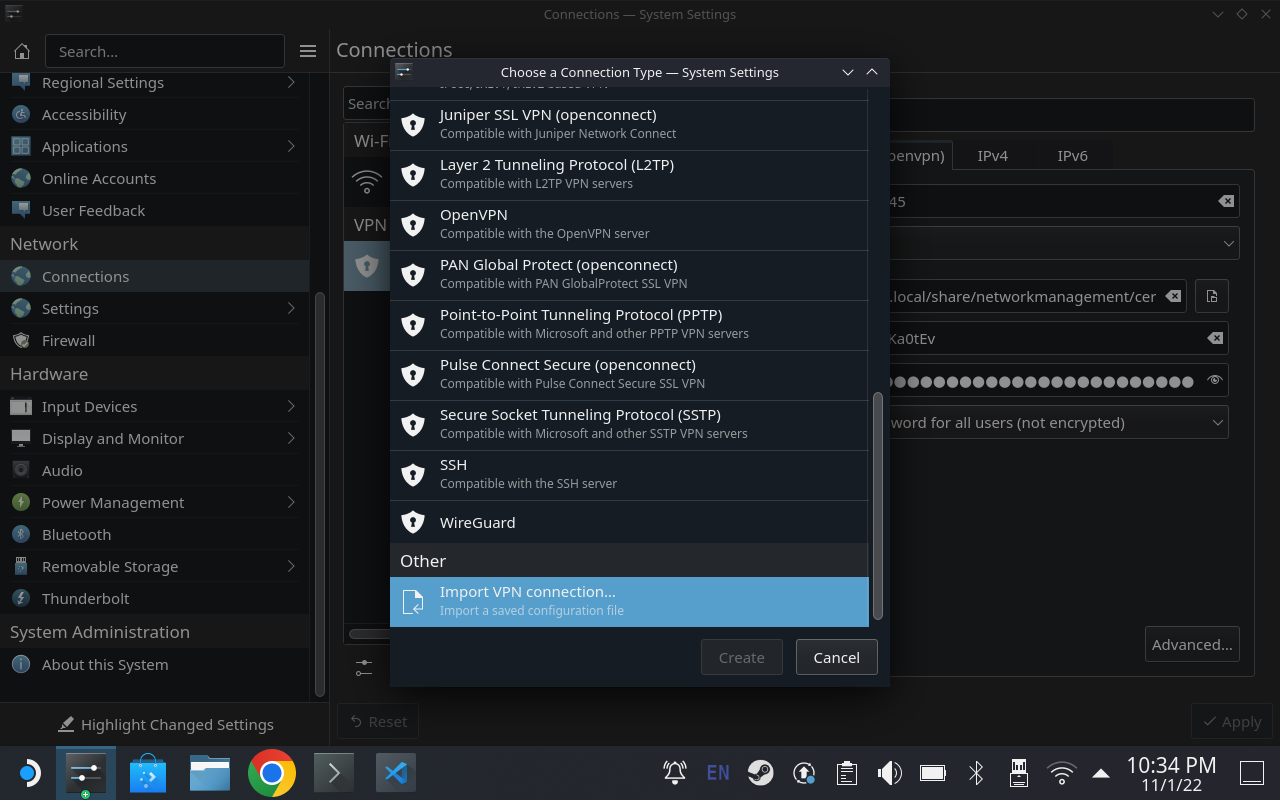Click the masked password input field

pyautogui.click(x=1058, y=380)
